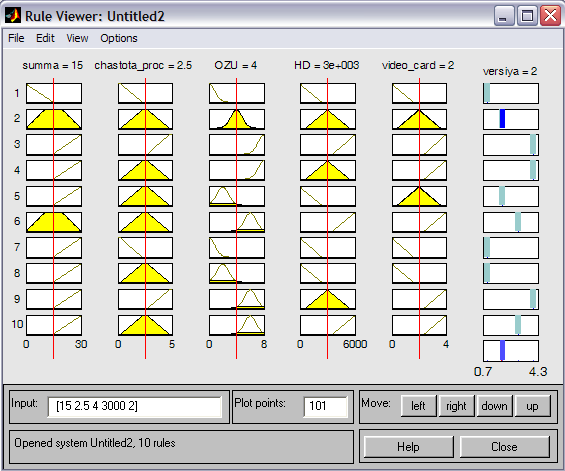Click the MATLAB icon in title bar

(x=13, y=15)
